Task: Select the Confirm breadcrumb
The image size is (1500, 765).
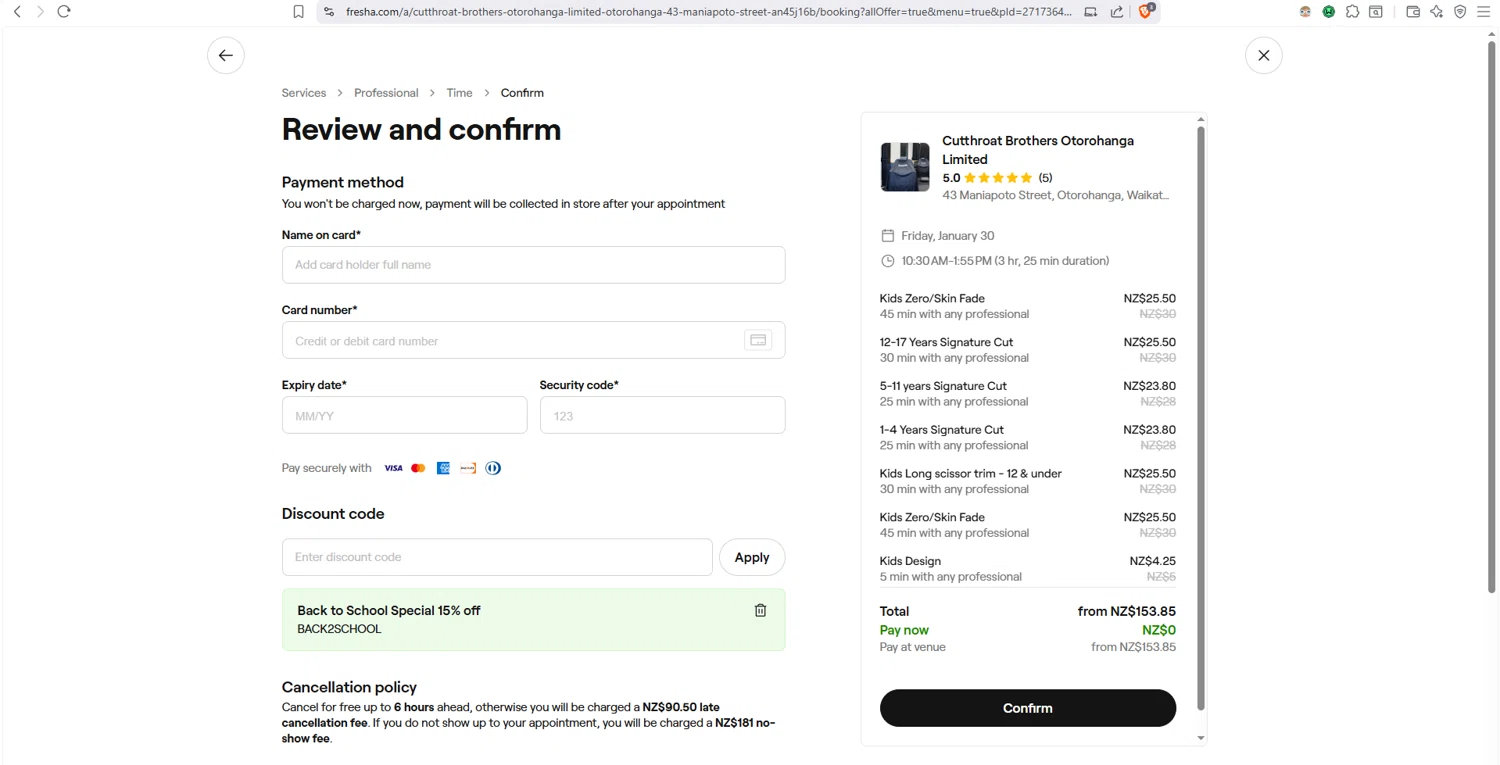Action: 522,93
